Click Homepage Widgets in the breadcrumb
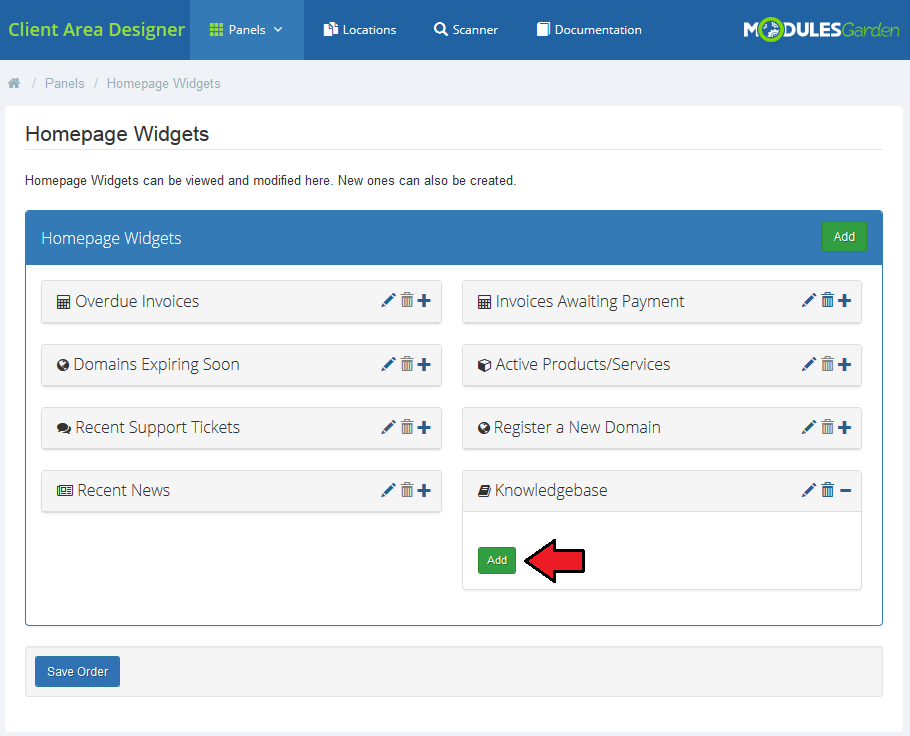 click(164, 84)
